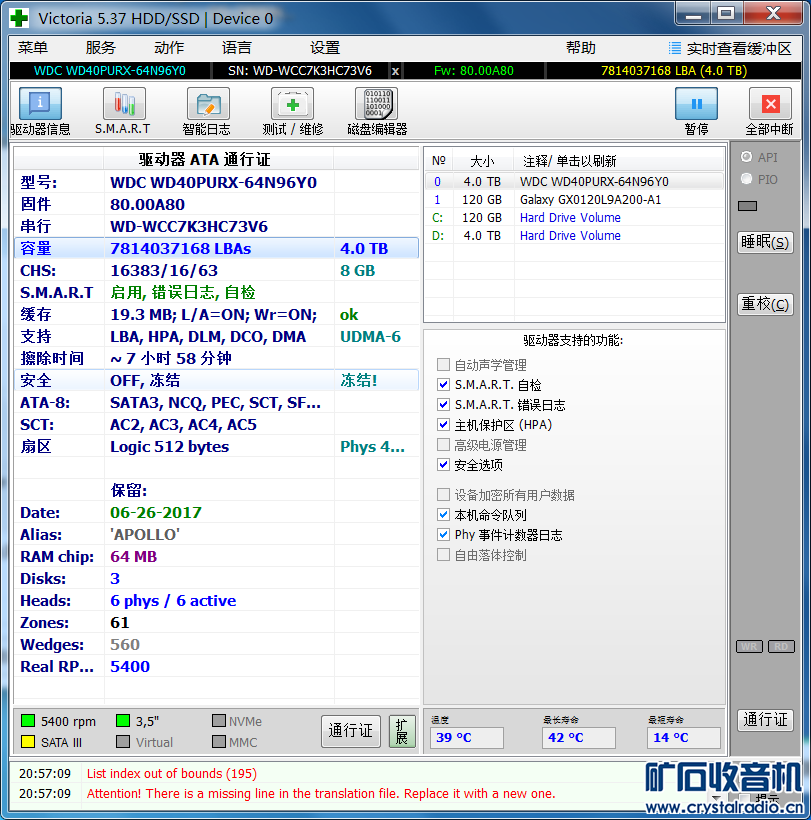Click the WR indicator

coord(749,646)
